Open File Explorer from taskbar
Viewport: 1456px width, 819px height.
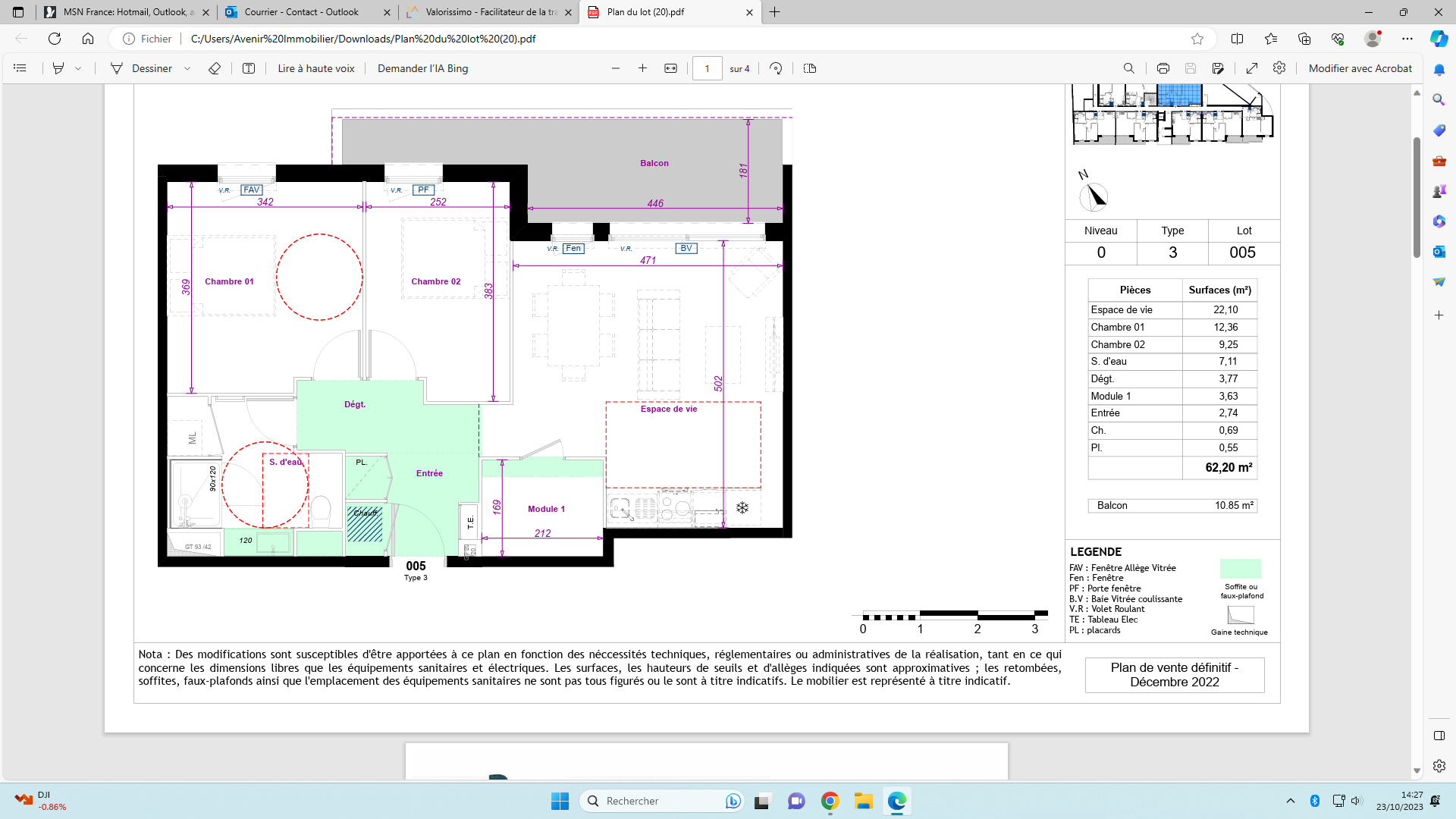tap(864, 801)
